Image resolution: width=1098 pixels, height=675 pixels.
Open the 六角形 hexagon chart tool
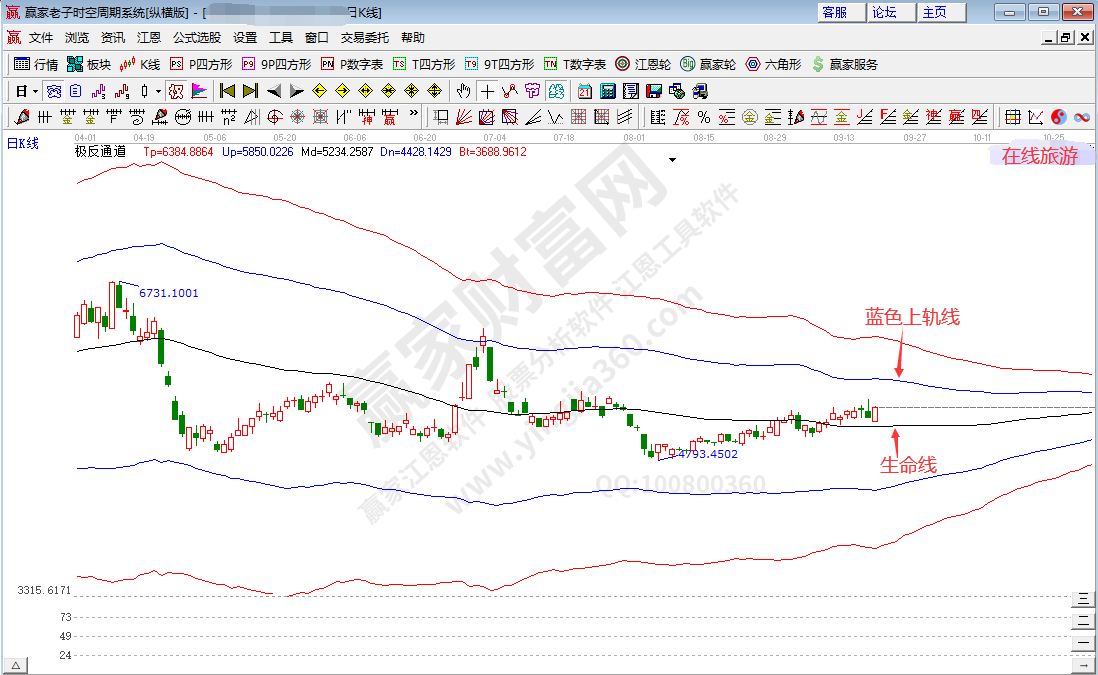(x=773, y=64)
